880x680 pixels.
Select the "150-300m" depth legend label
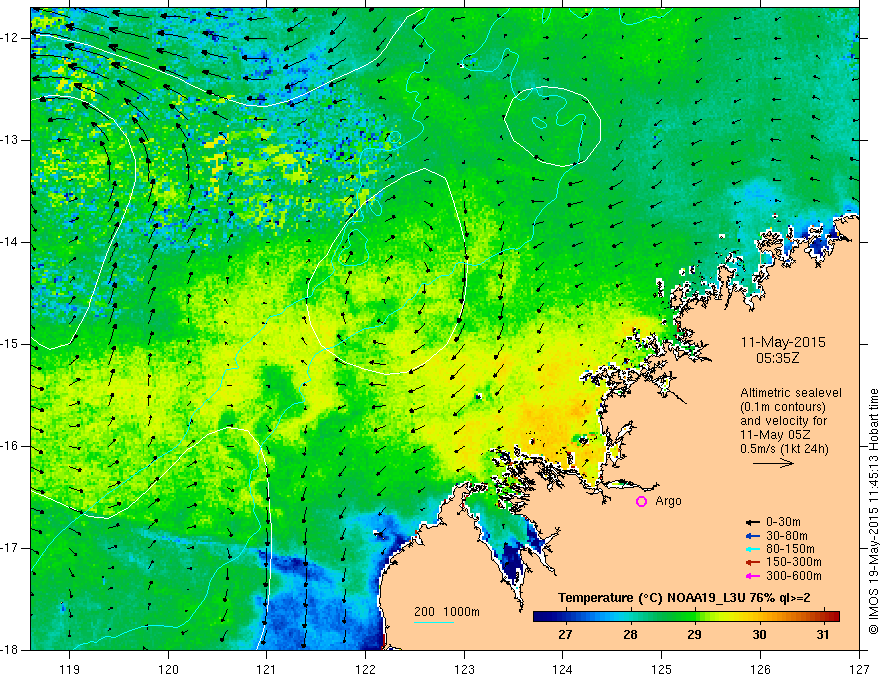tap(794, 562)
